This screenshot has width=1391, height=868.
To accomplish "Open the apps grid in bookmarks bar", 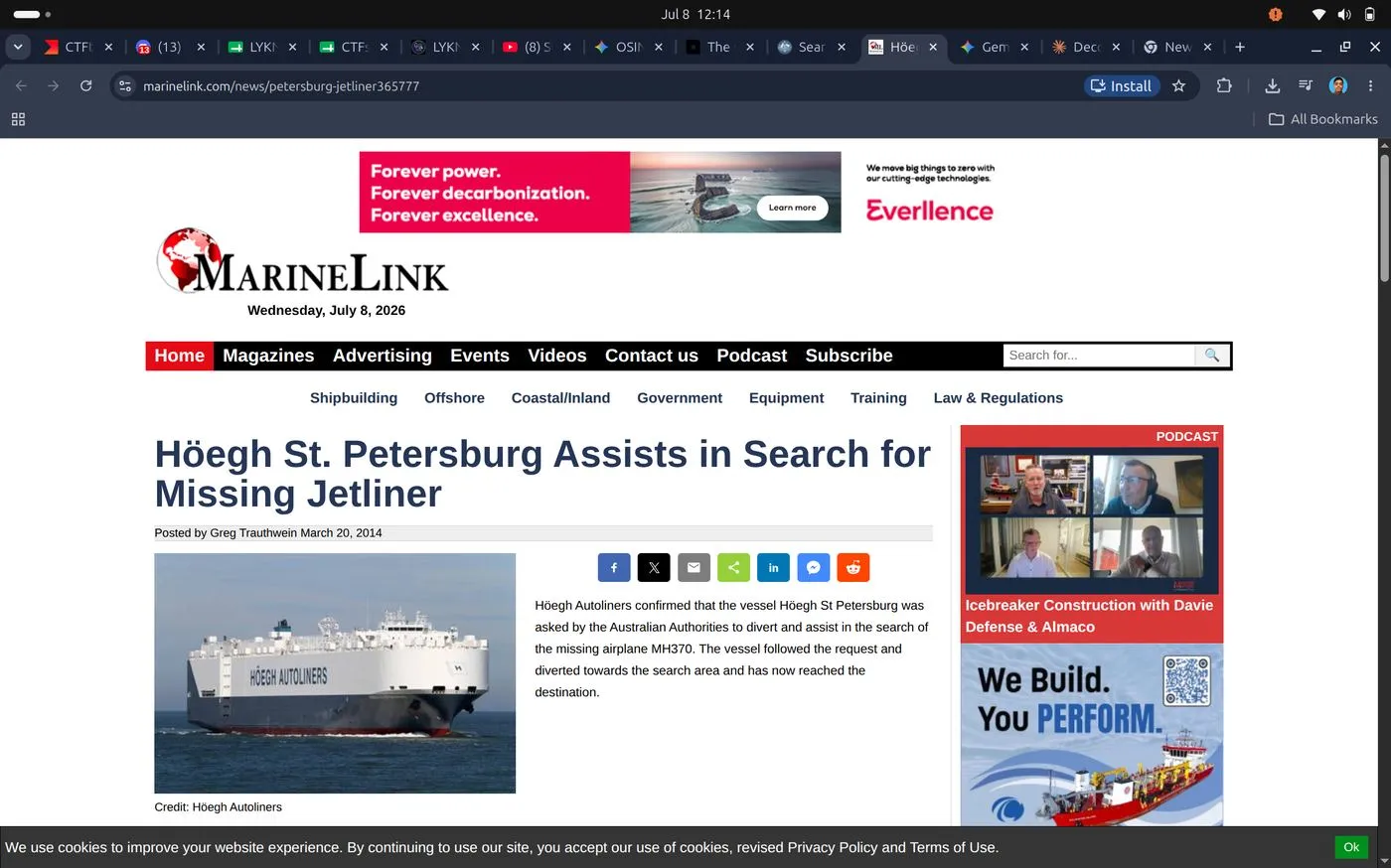I will point(18,119).
